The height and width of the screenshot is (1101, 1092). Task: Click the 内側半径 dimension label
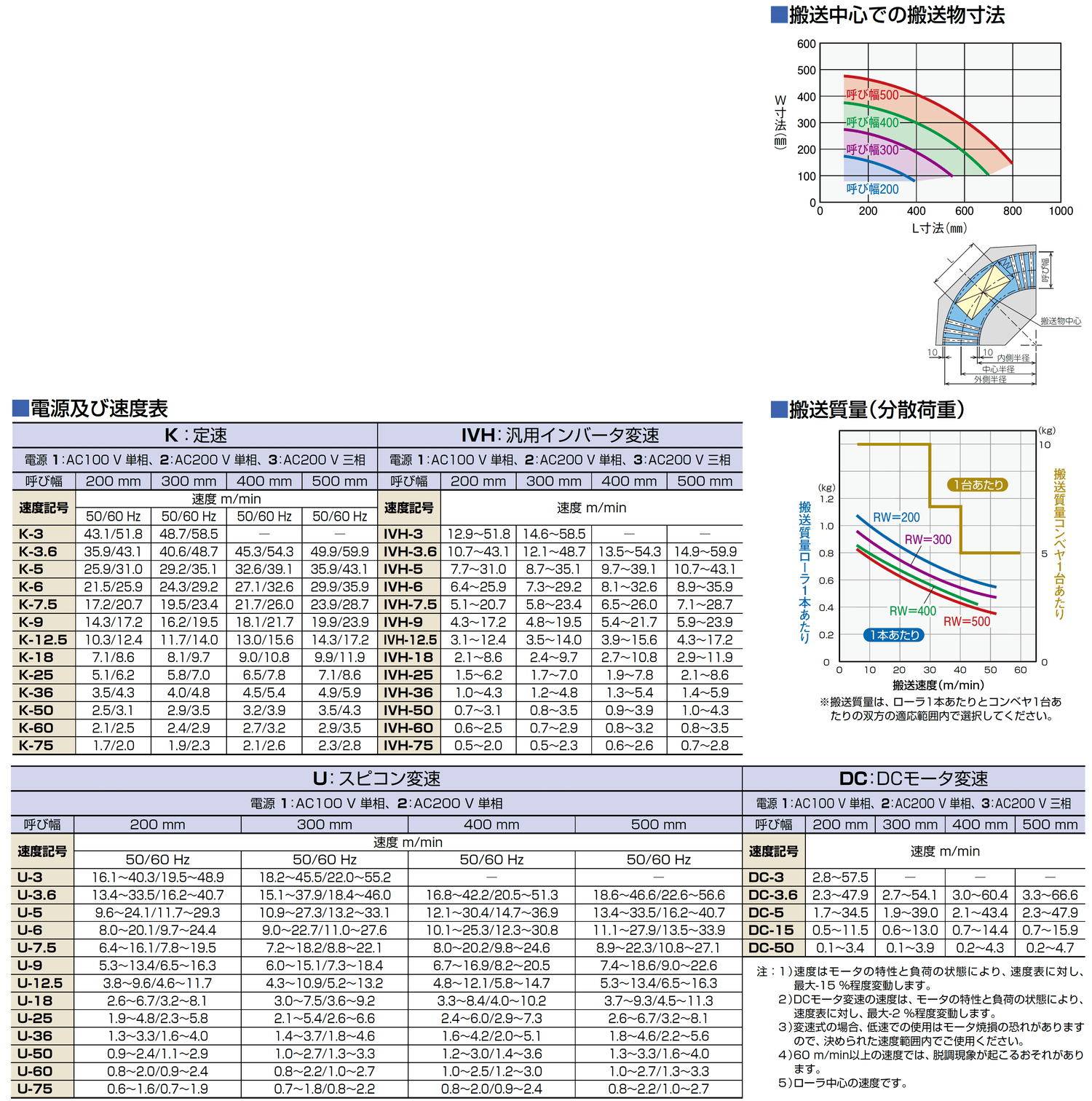(x=1013, y=358)
